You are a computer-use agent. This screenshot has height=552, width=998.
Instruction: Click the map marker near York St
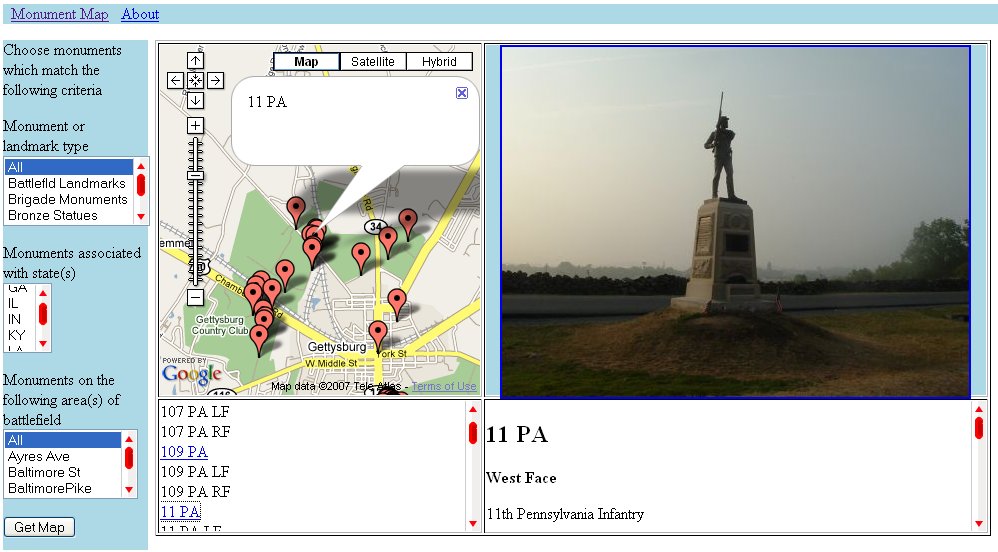point(378,334)
